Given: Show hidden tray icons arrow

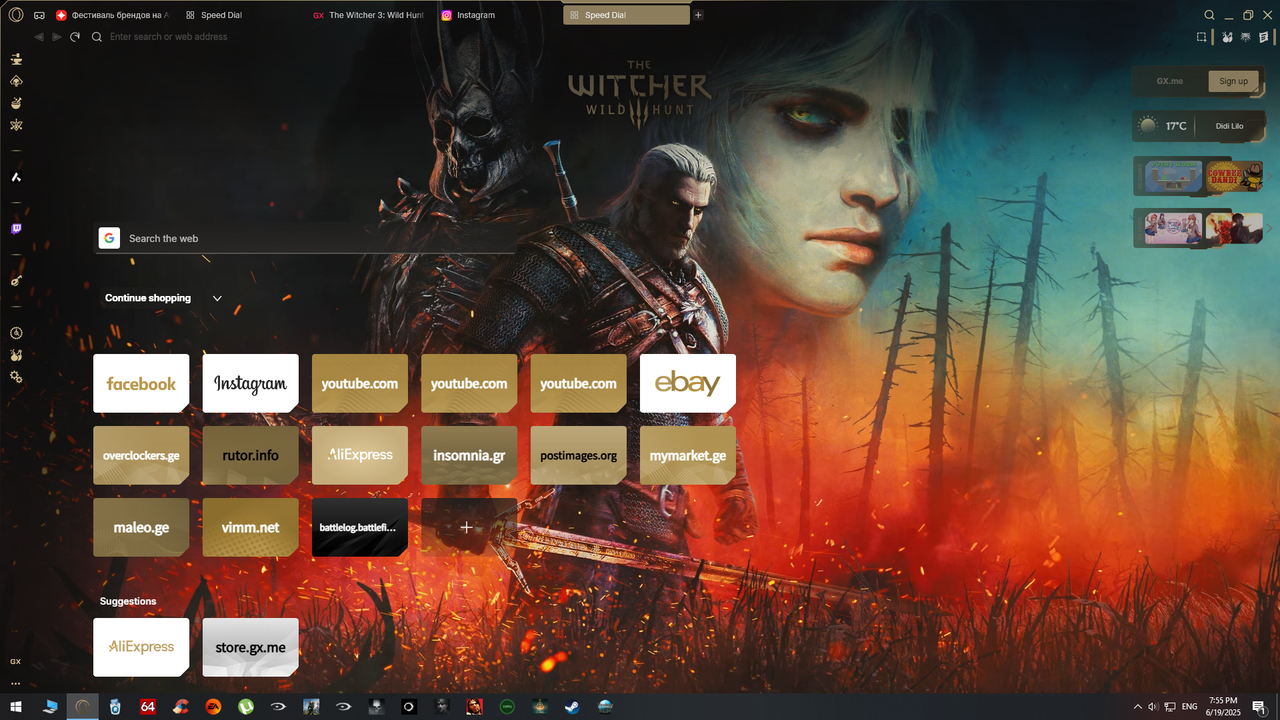Looking at the screenshot, I should (1137, 707).
